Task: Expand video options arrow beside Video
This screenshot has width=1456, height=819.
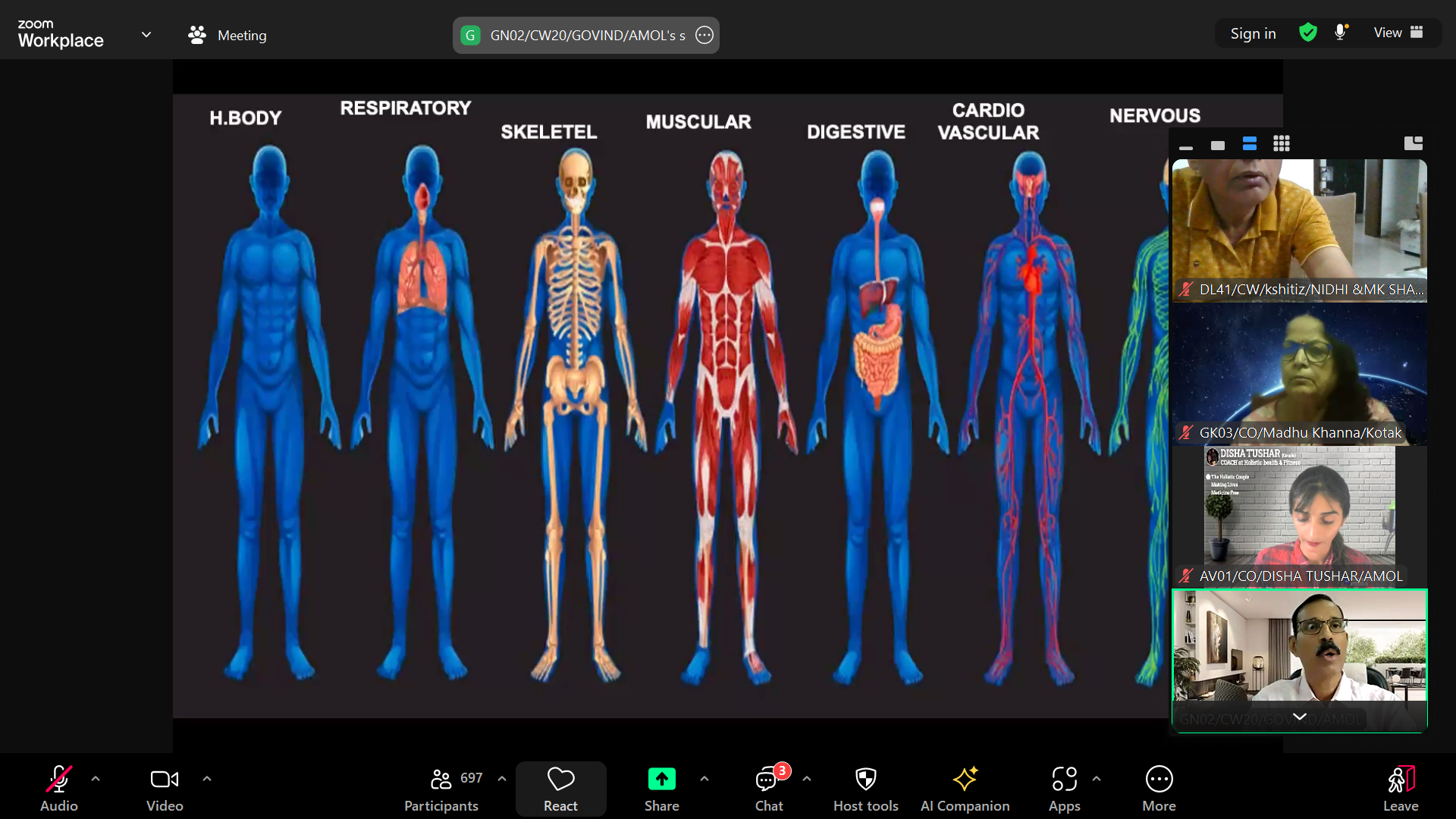Action: 207,779
